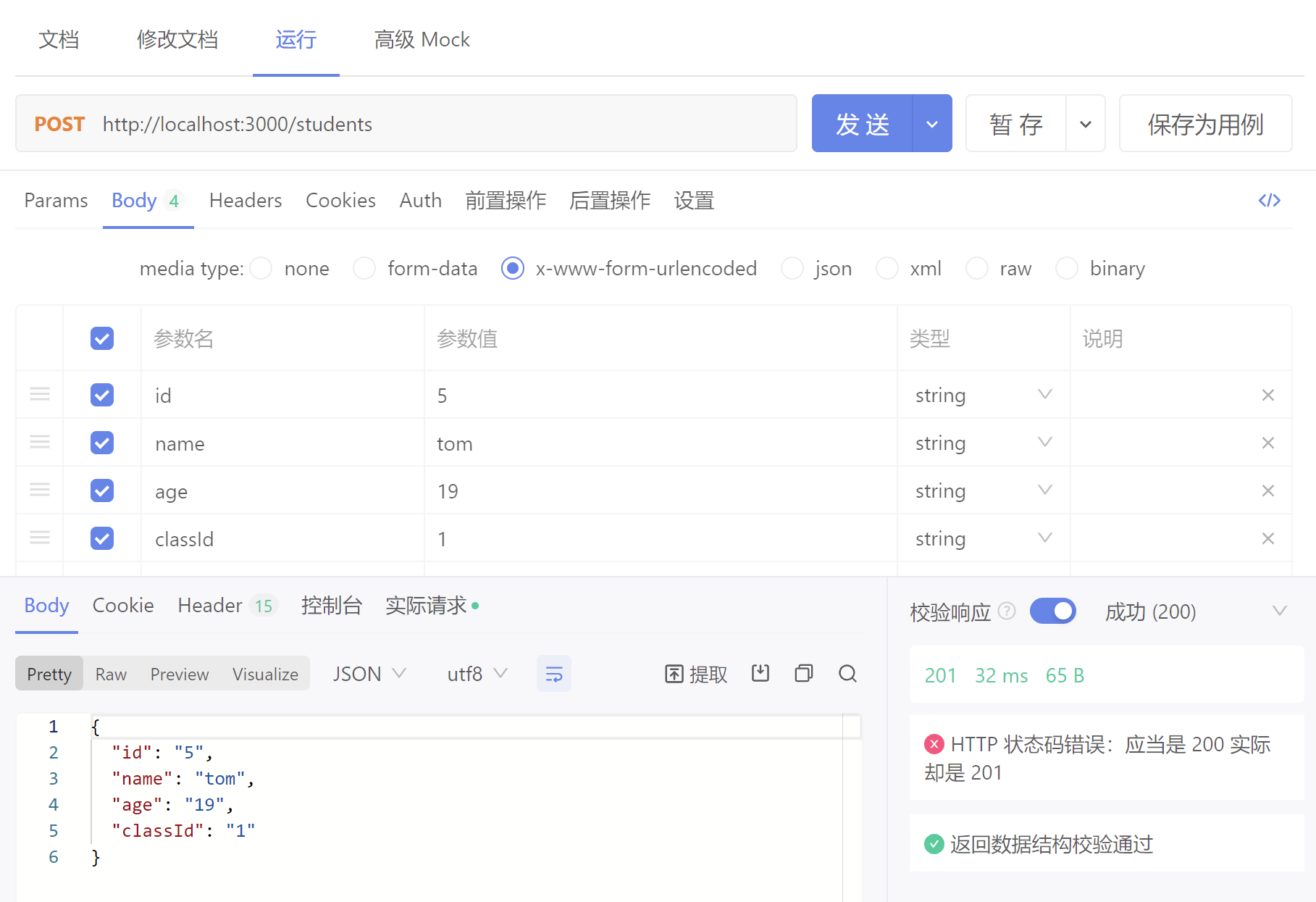Delete the classId parameter row
This screenshot has height=902, width=1316.
tap(1267, 538)
